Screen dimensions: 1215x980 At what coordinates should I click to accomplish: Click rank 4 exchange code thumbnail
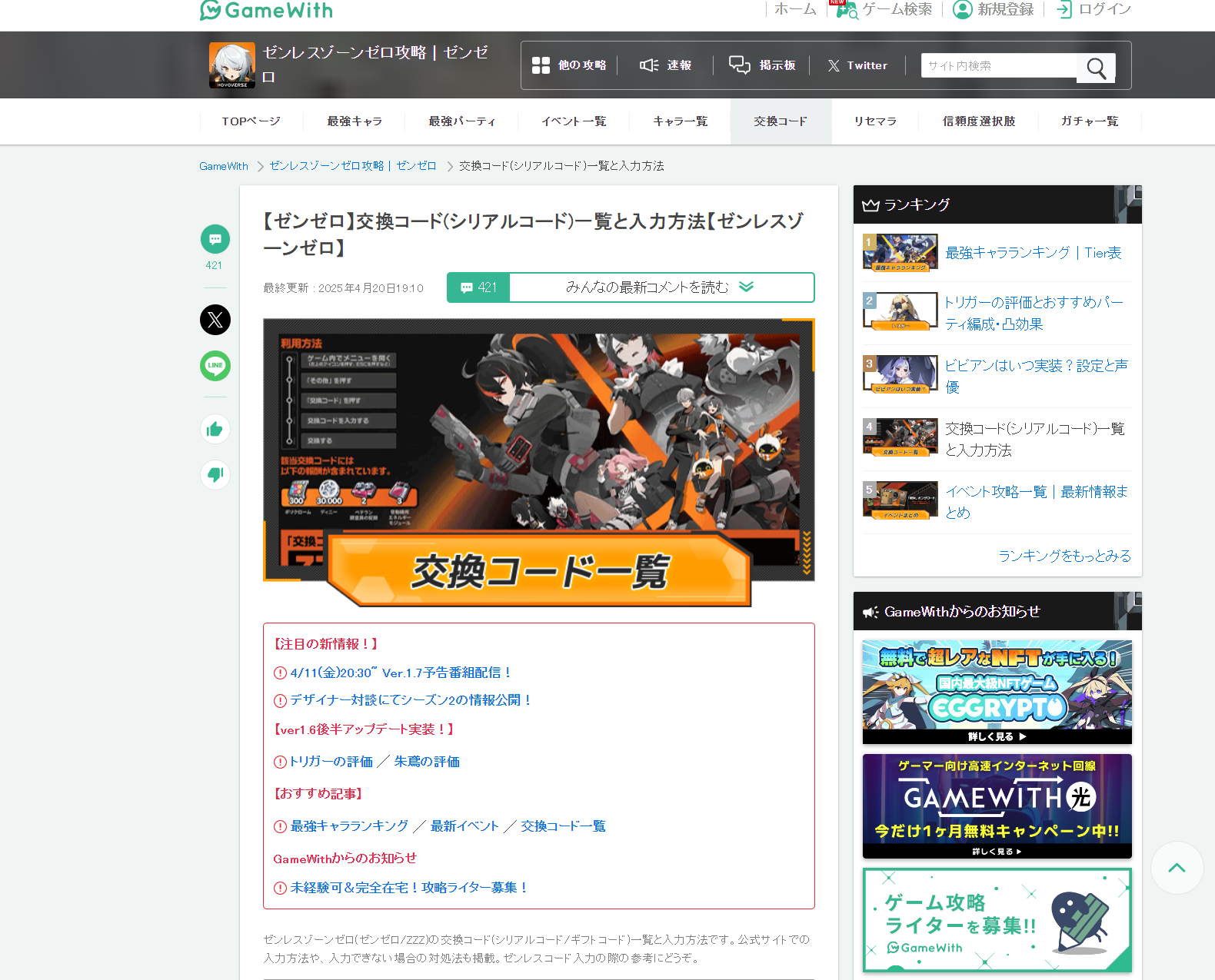point(900,437)
